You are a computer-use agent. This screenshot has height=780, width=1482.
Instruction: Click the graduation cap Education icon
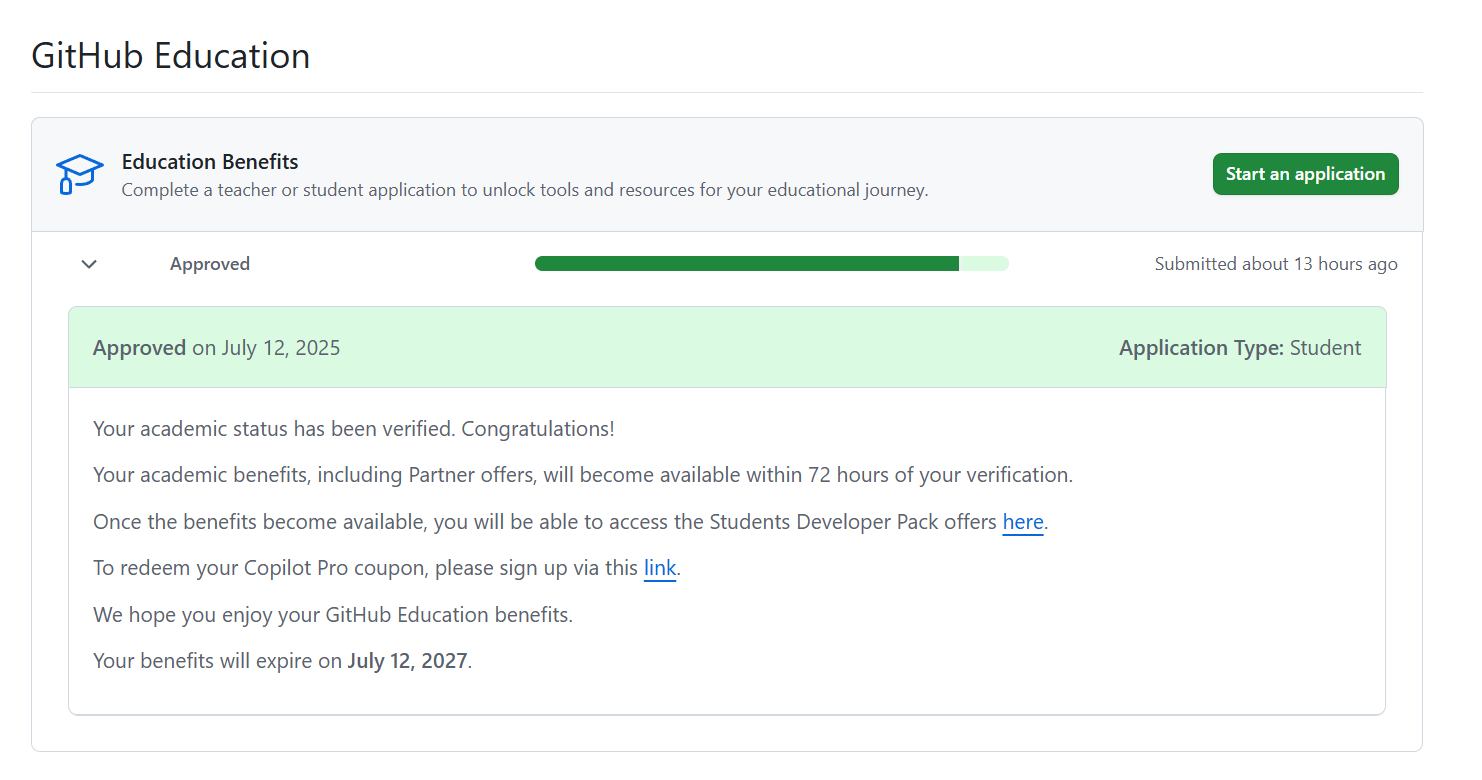pyautogui.click(x=80, y=174)
